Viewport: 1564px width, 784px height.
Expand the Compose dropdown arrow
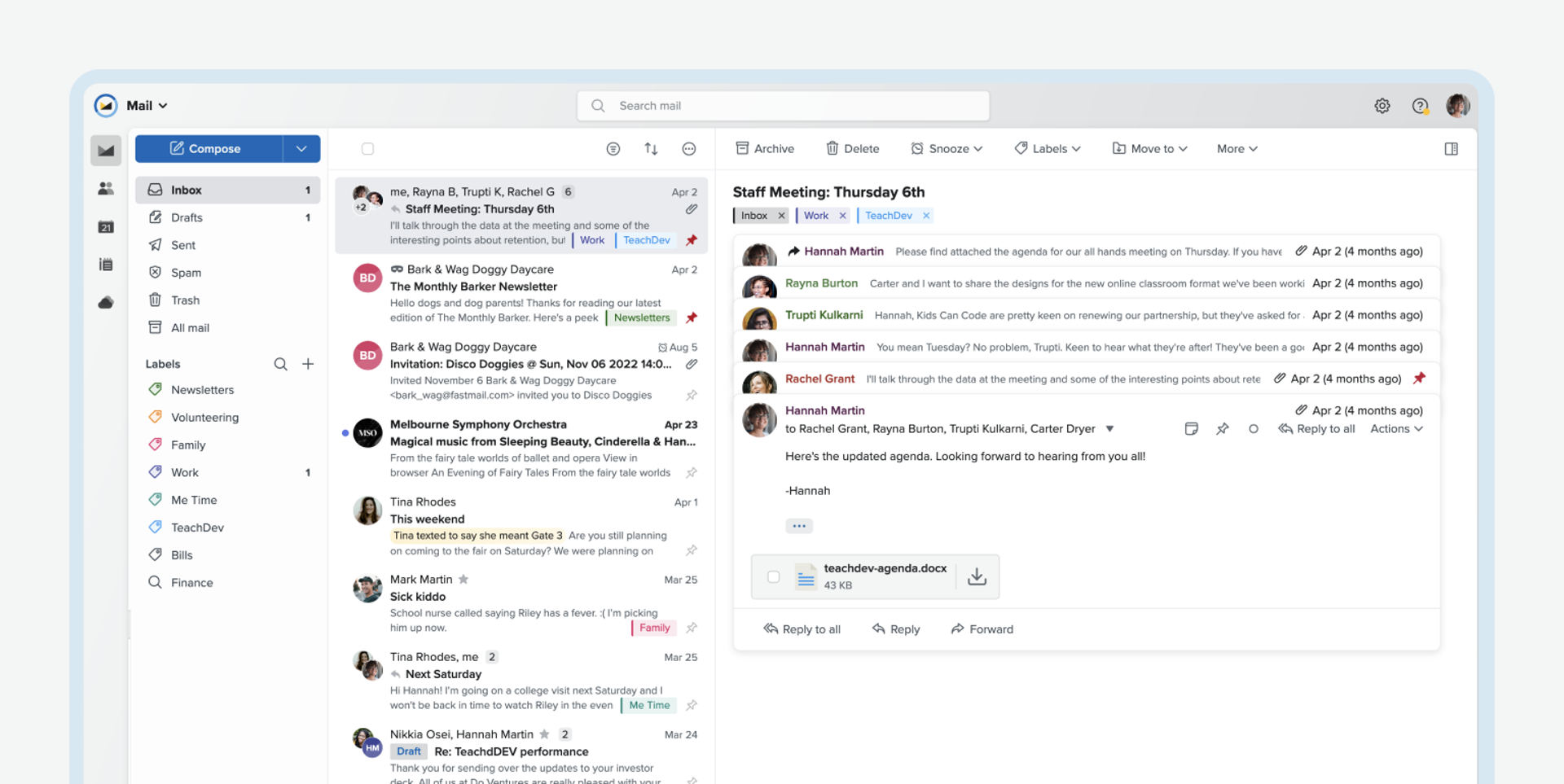[x=301, y=149]
